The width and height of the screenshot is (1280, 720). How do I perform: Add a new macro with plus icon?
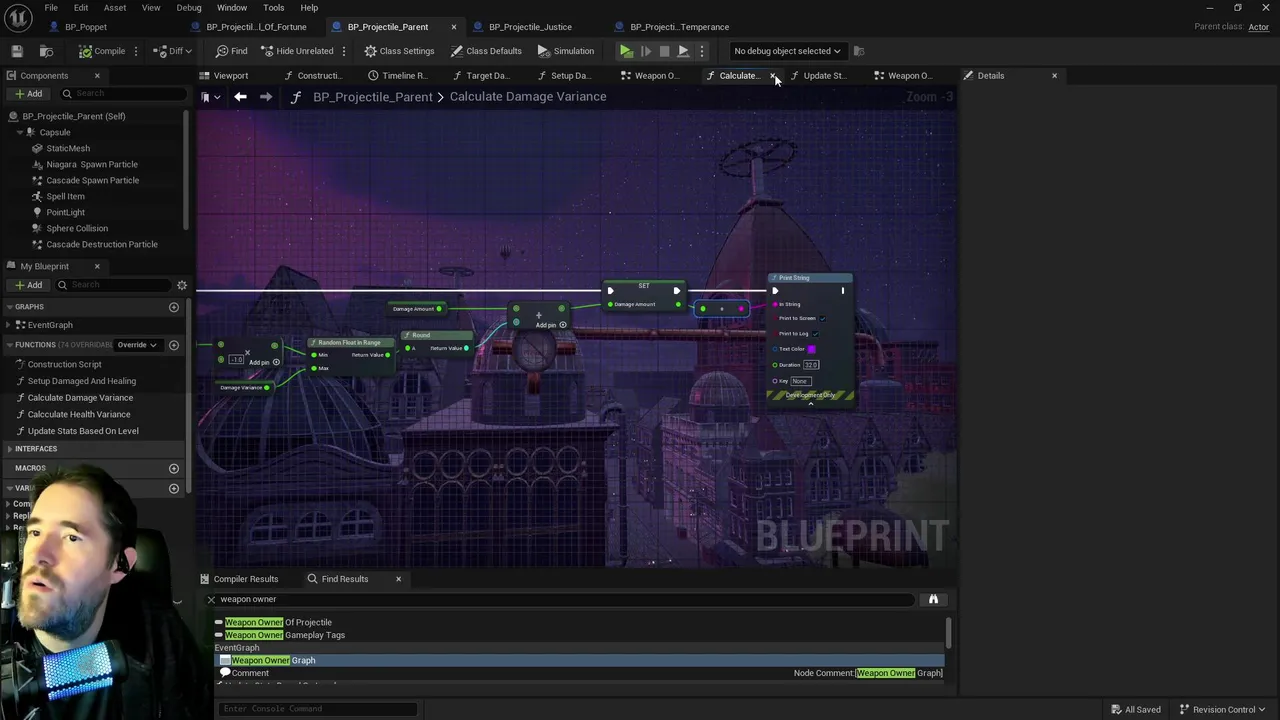tap(174, 468)
